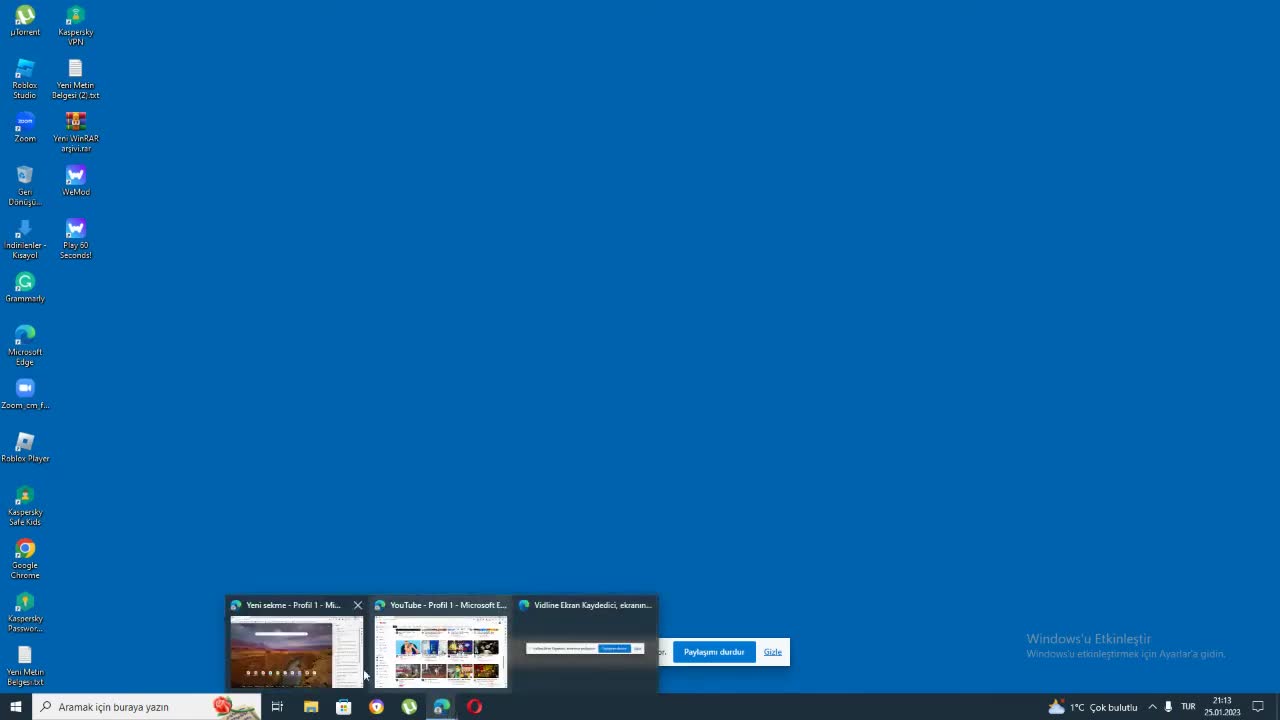Select the Grammarly desktop icon

pos(25,287)
